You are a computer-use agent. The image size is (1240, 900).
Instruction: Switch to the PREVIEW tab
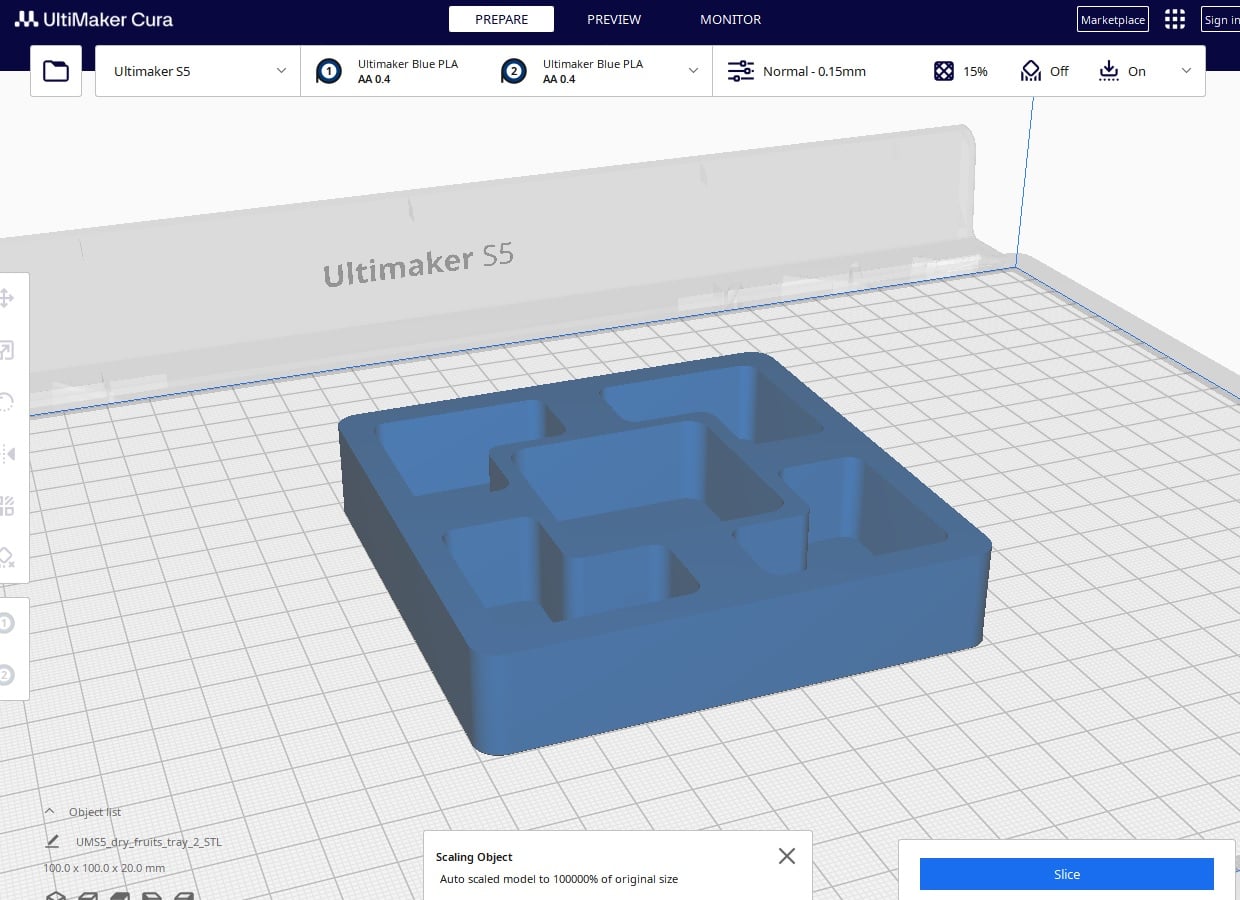point(614,19)
